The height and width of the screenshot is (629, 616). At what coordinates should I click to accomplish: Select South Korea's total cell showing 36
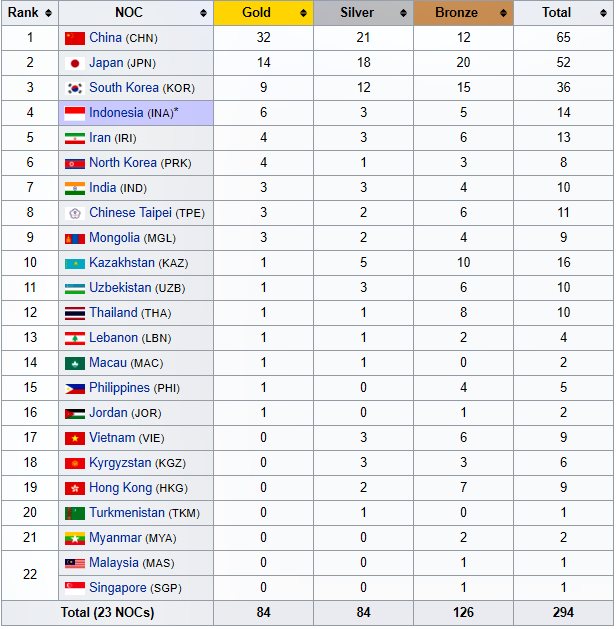click(x=563, y=87)
